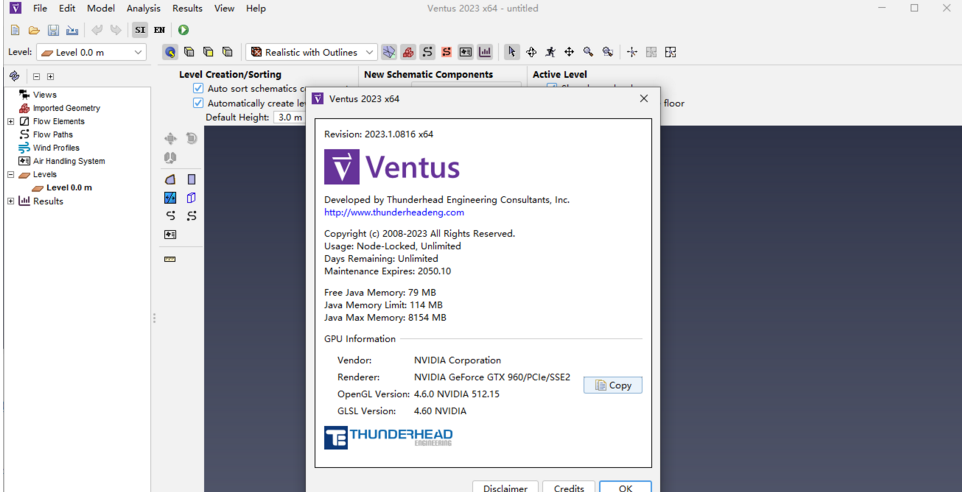Open the Results menu
Screen dimensions: 962x492
tap(187, 9)
